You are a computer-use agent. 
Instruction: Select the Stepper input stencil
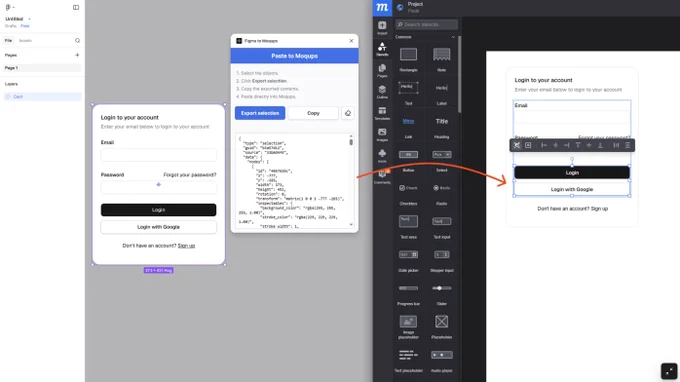coord(441,255)
